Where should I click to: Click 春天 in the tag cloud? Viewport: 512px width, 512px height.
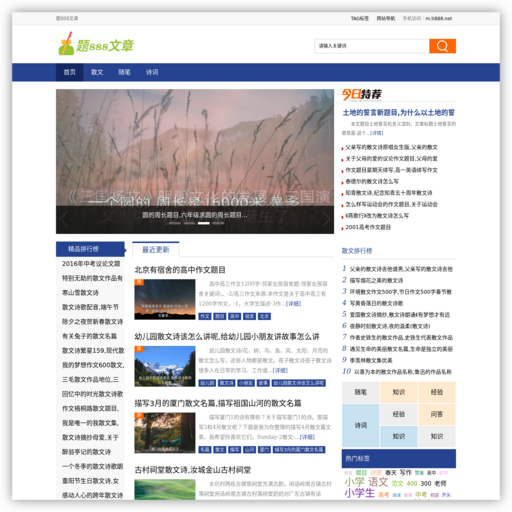[x=391, y=473]
